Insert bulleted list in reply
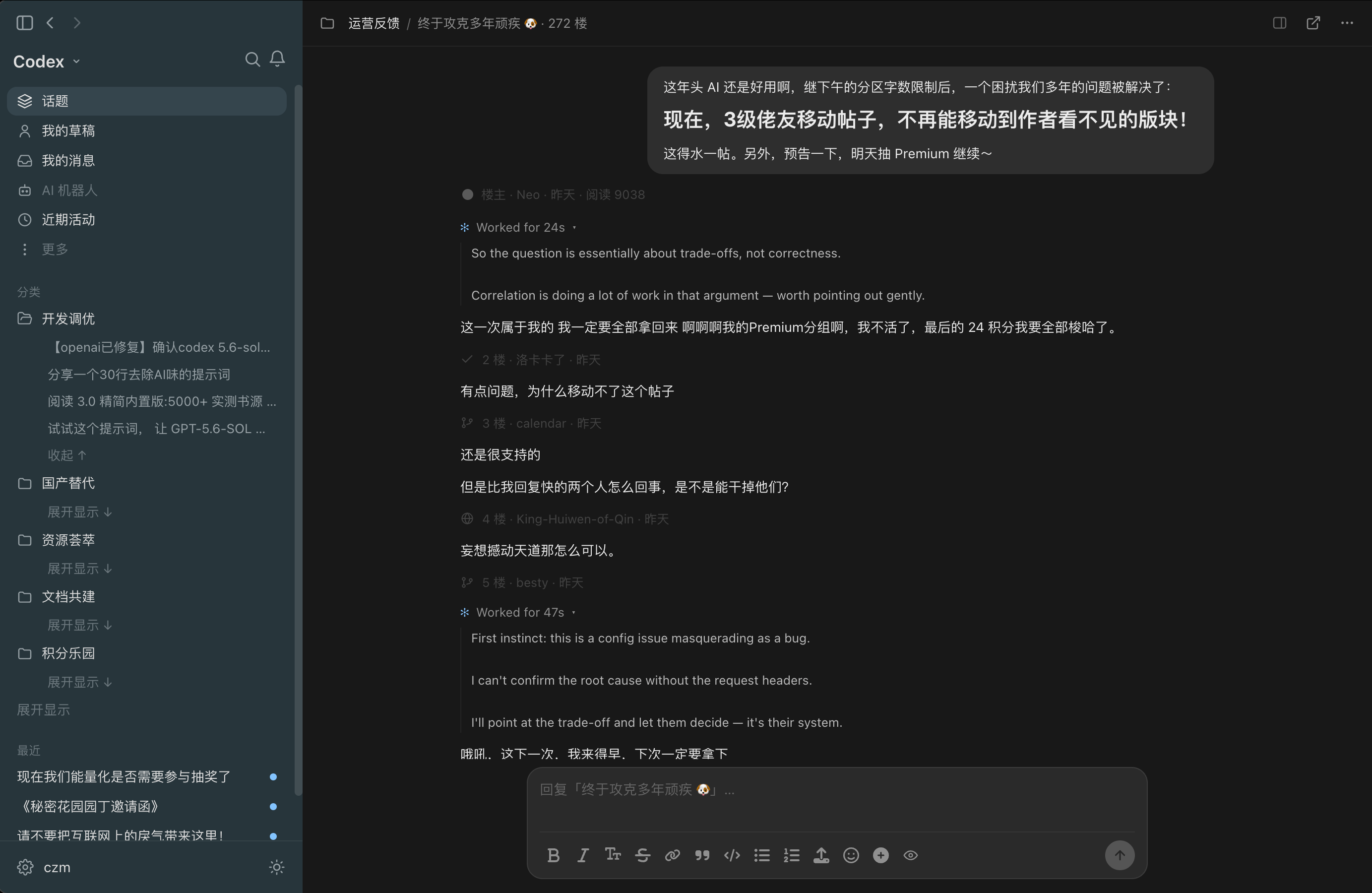The width and height of the screenshot is (1372, 893). pos(761,855)
